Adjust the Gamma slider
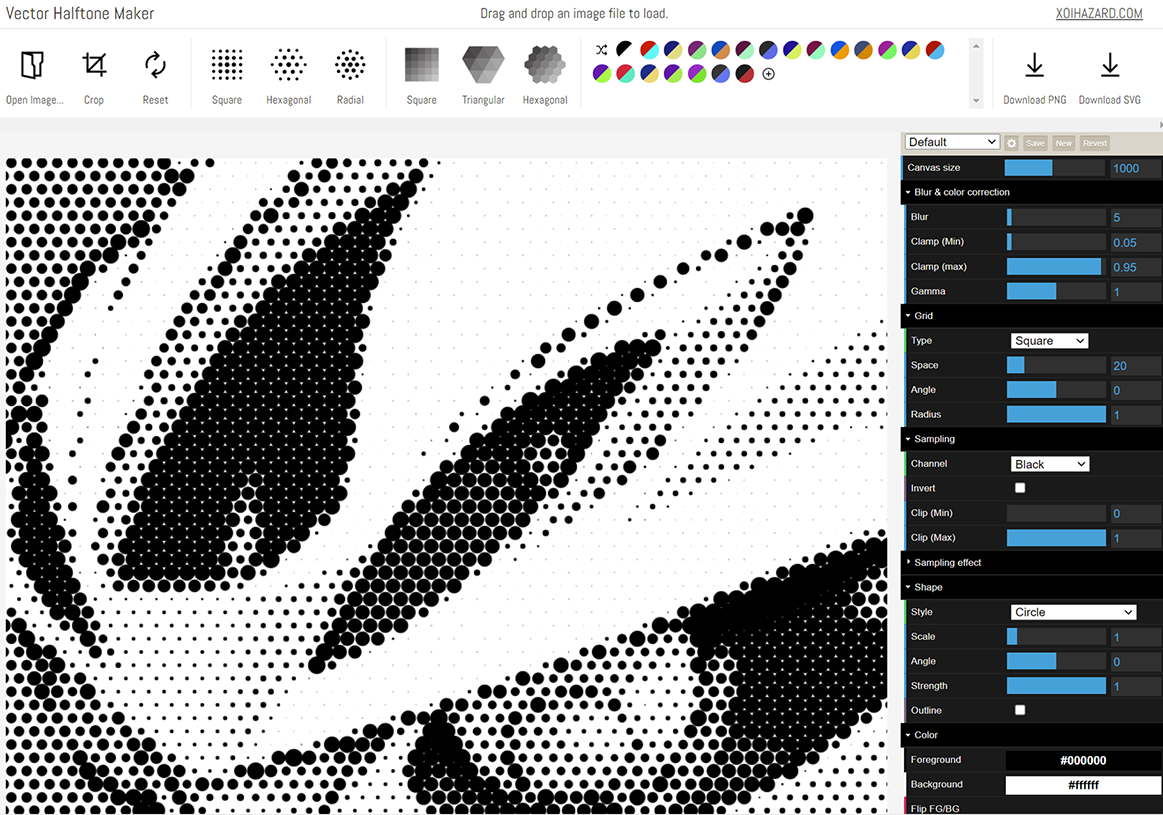1163x815 pixels. pos(1056,291)
